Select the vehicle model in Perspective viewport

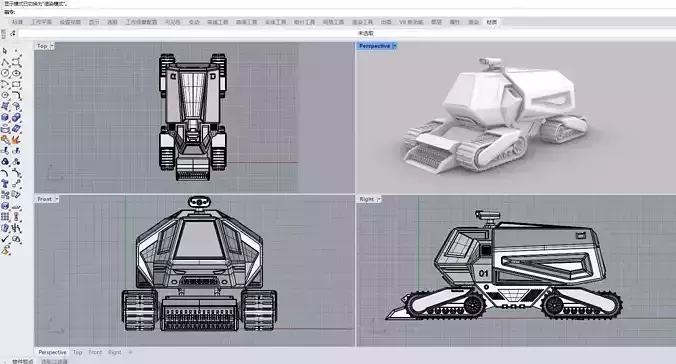[495, 116]
